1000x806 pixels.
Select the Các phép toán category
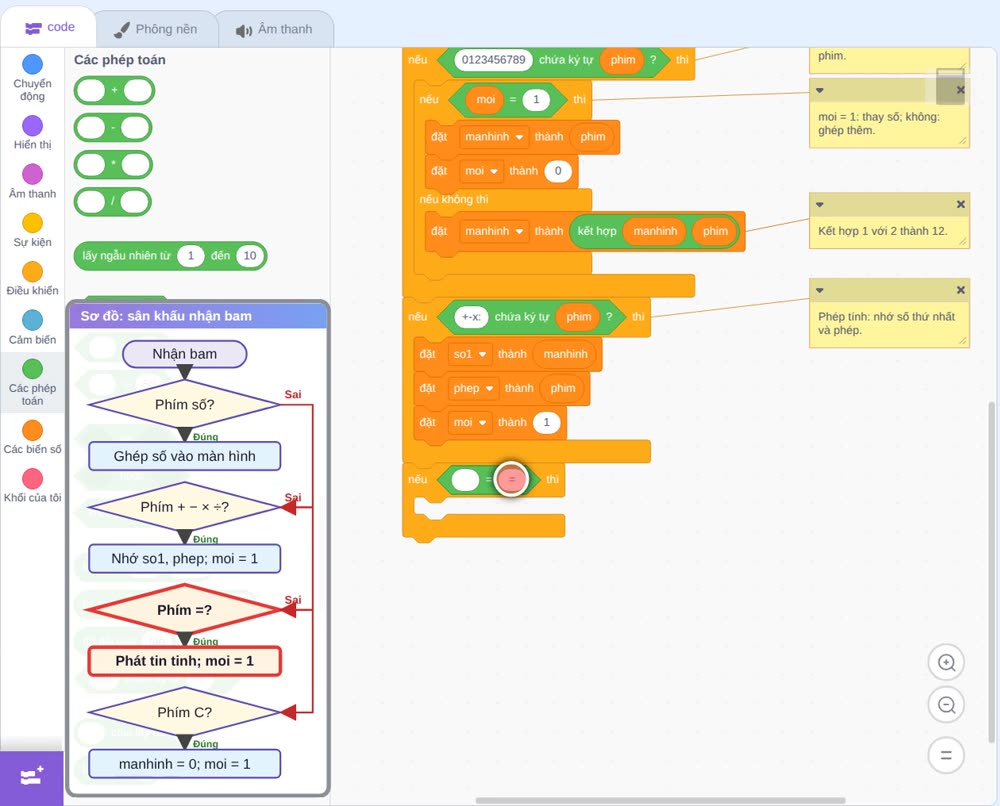coord(33,383)
